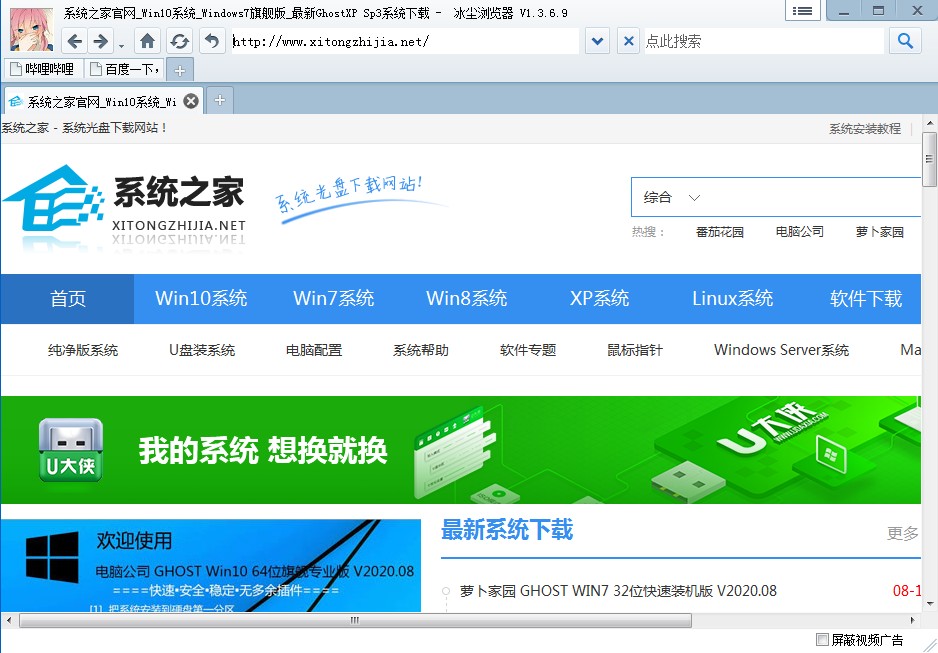Viewport: 938px width, 653px height.
Task: Click the vertical scrollbar thumb
Action: (x=929, y=160)
